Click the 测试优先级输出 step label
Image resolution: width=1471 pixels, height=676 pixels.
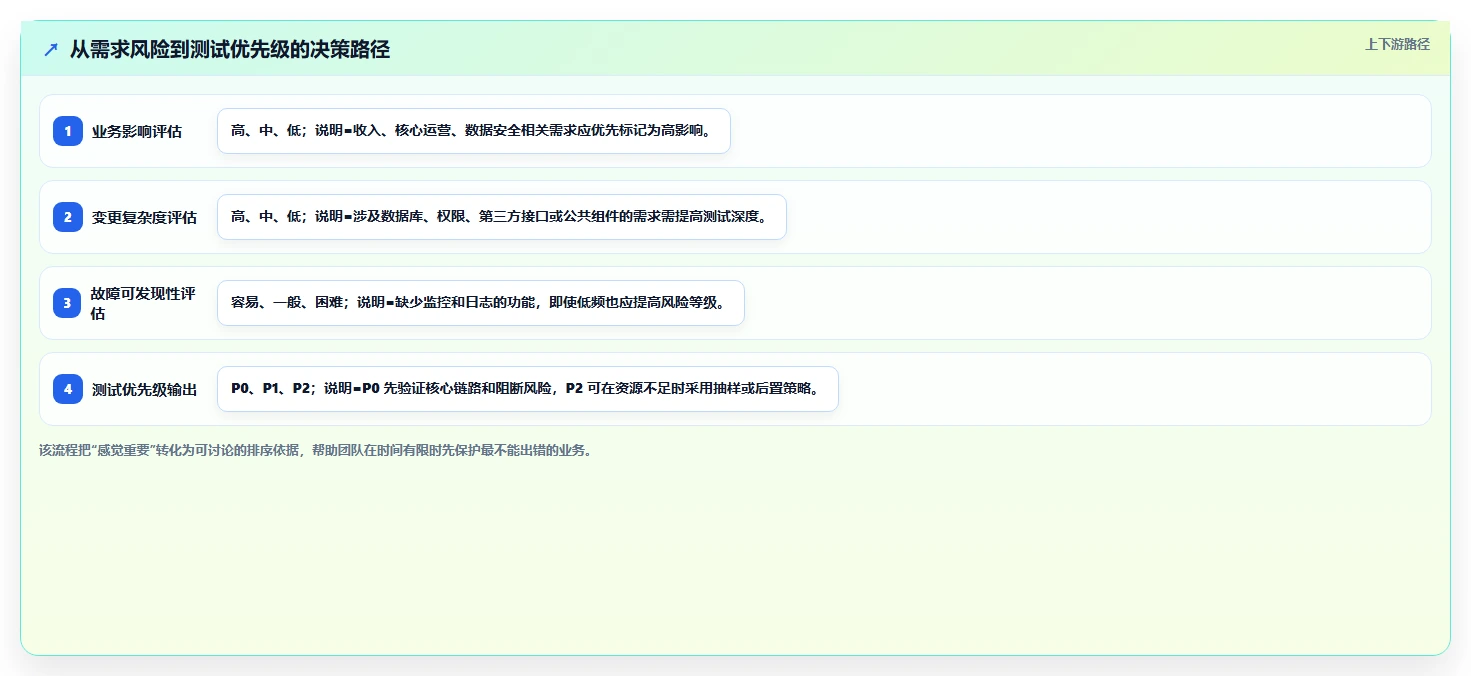[x=145, y=389]
